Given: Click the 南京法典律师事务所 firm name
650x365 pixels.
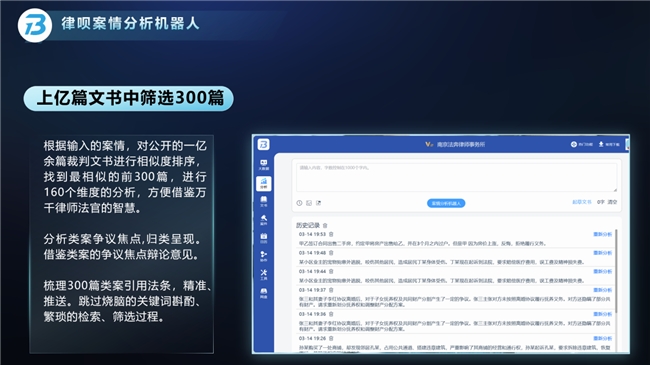Looking at the screenshot, I should point(461,144).
